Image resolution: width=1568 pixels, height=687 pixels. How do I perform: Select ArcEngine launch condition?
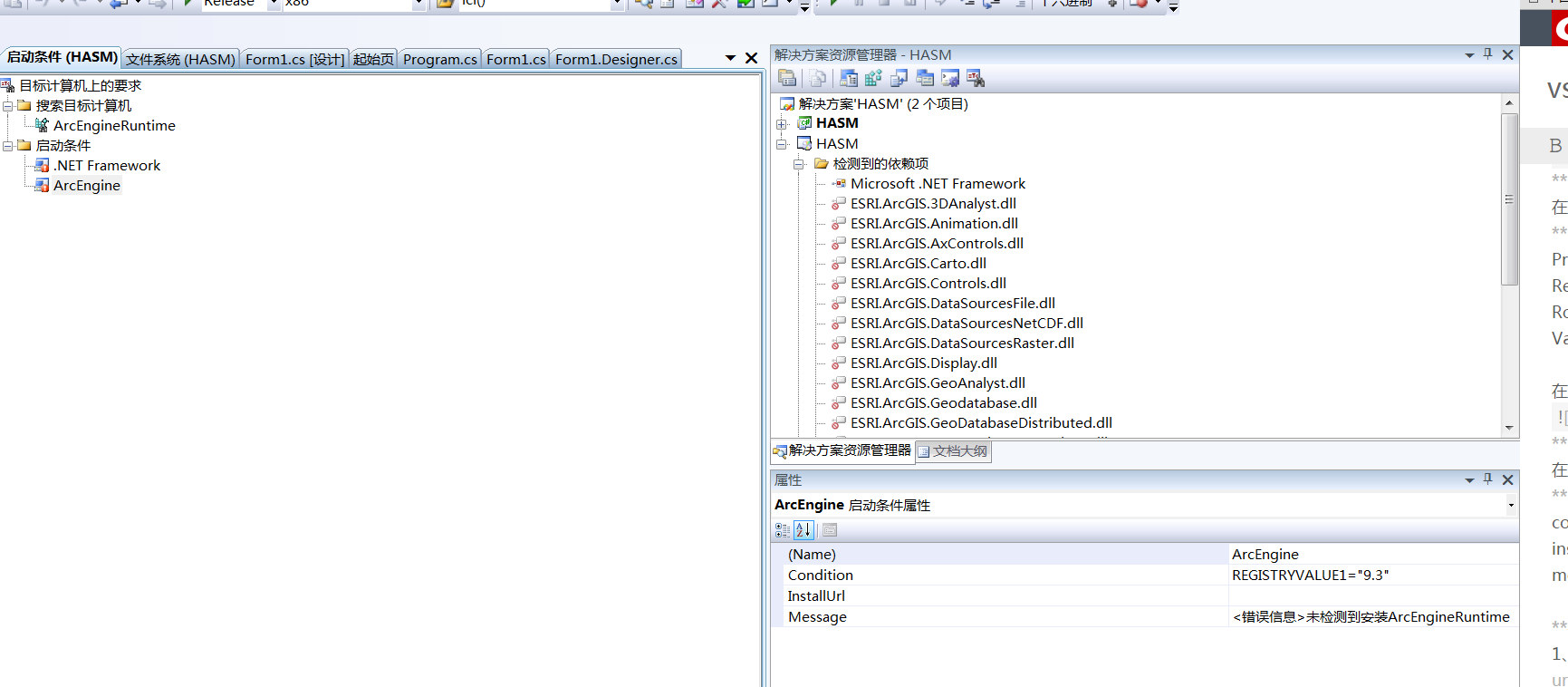87,185
